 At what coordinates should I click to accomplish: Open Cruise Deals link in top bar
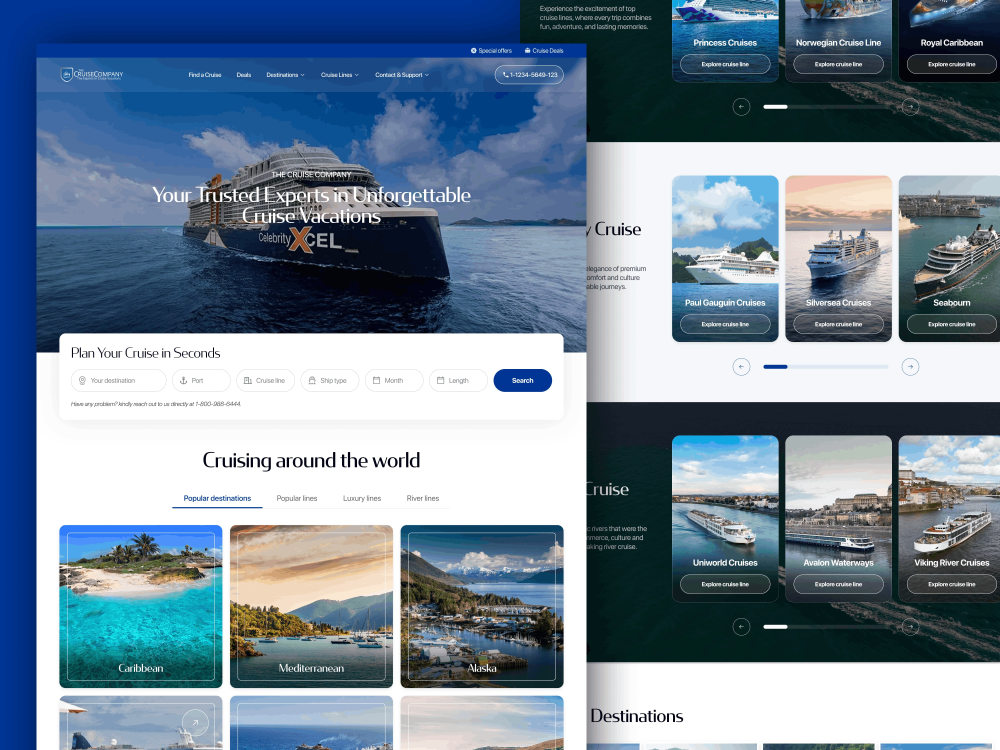544,50
